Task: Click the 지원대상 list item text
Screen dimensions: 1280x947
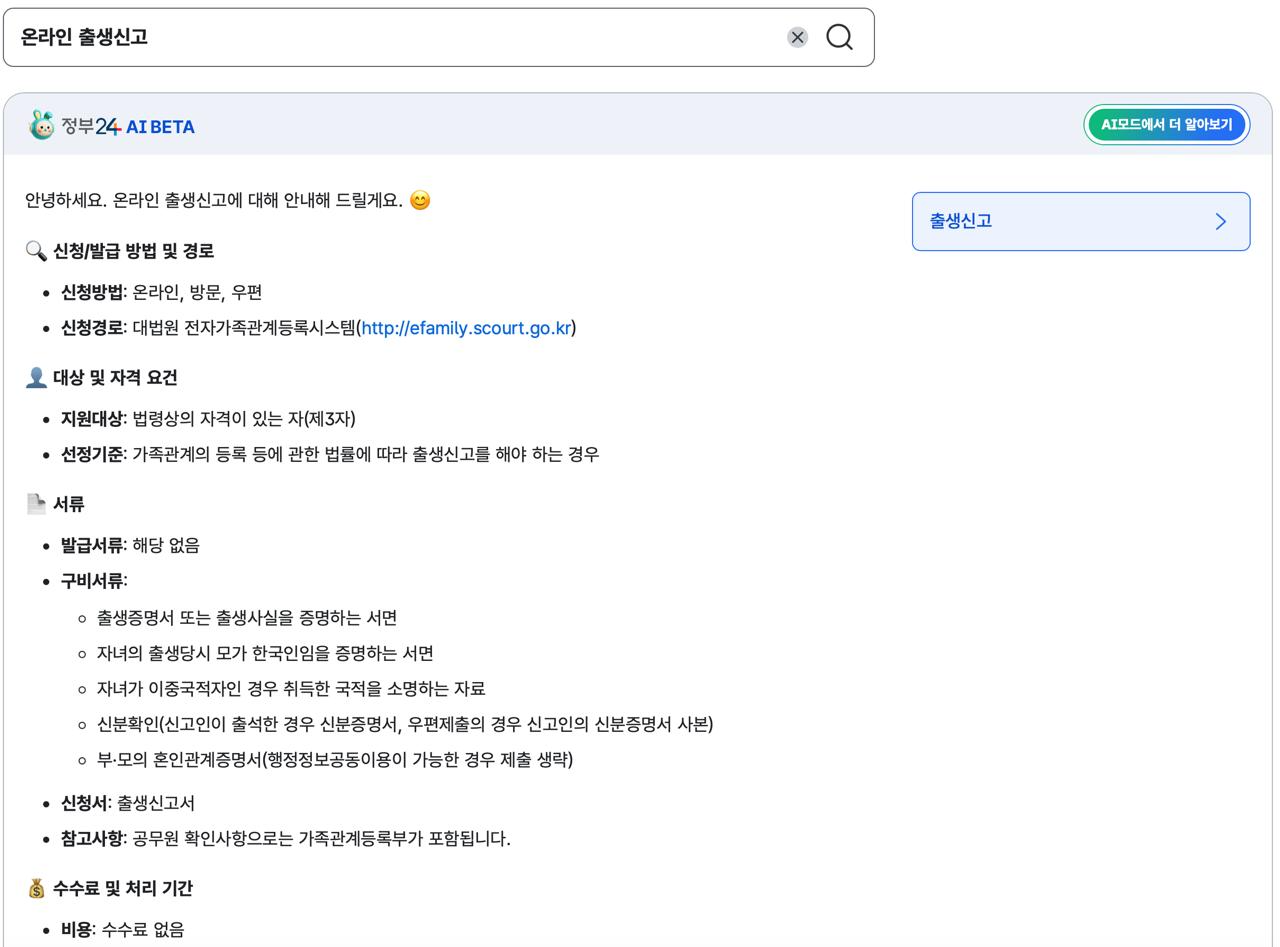Action: (208, 419)
